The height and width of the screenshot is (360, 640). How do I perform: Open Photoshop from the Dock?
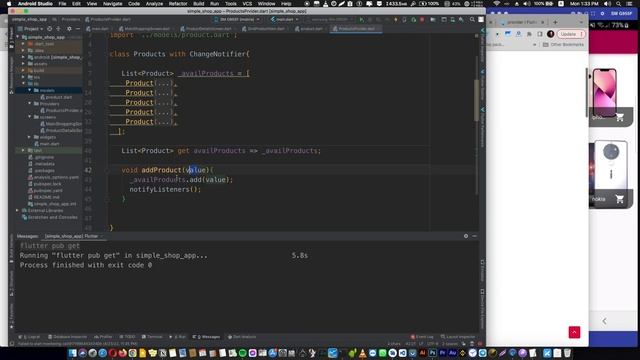tap(433, 353)
